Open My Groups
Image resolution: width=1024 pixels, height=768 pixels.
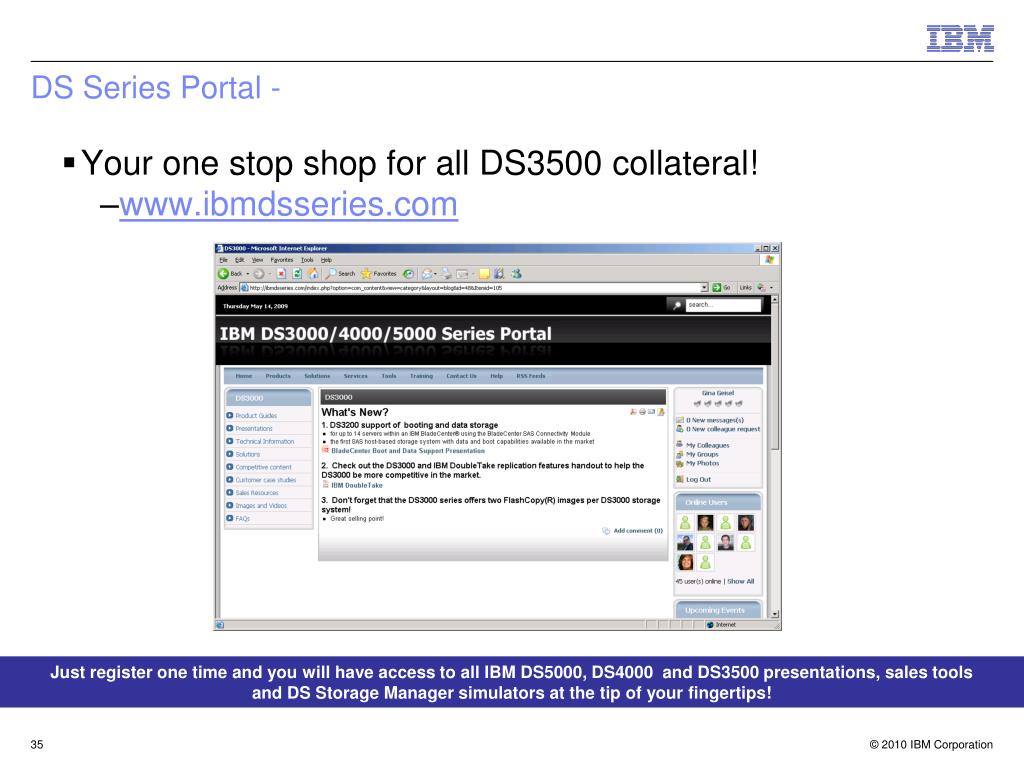(702, 455)
